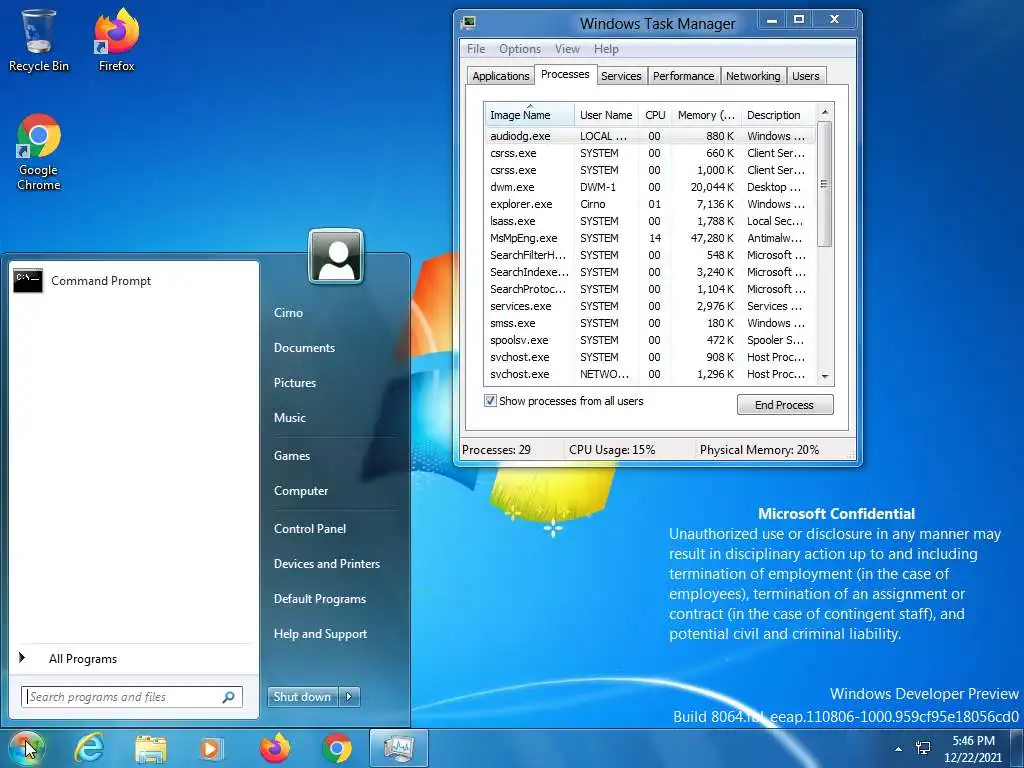Sort processes by User Name column
This screenshot has height=768, width=1024.
point(606,115)
